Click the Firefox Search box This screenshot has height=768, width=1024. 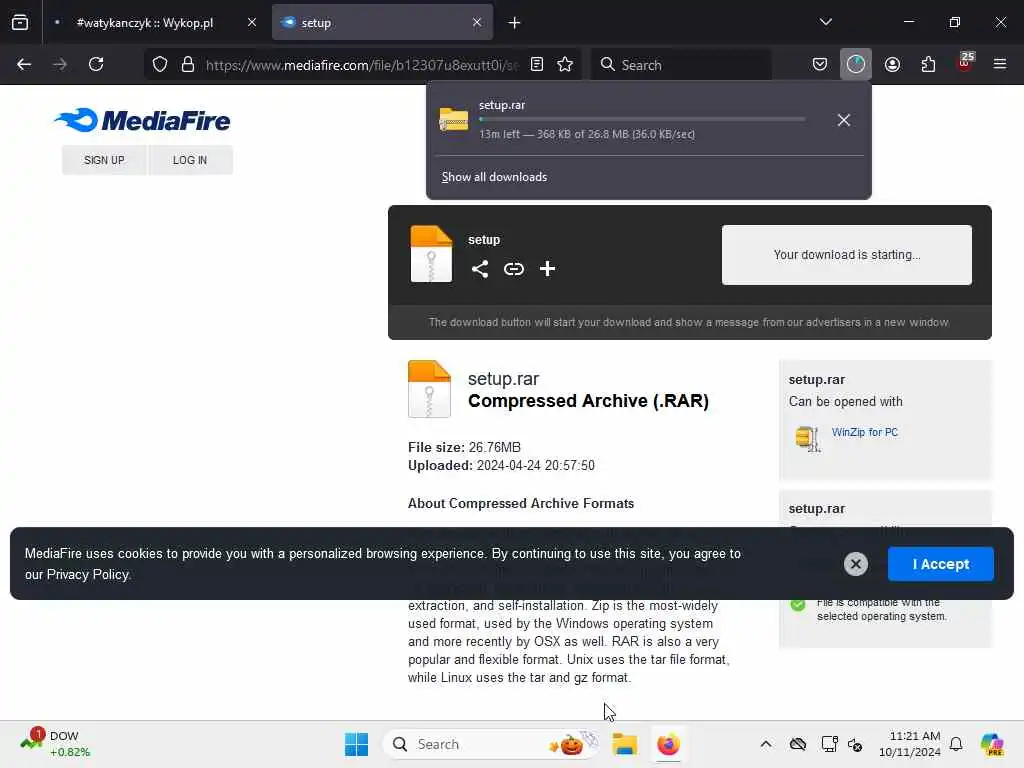coord(681,65)
